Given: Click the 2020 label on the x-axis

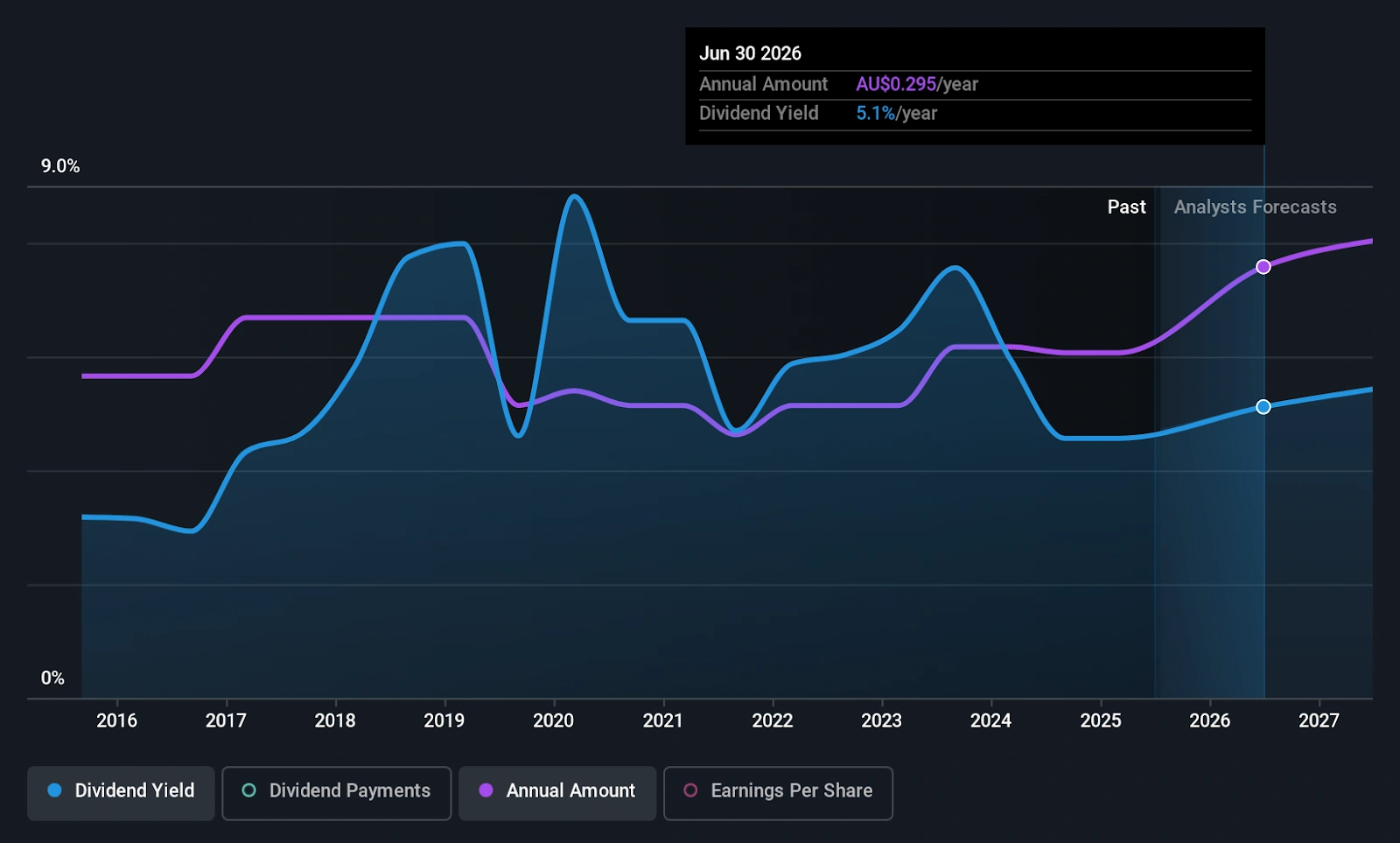Looking at the screenshot, I should coord(553,720).
